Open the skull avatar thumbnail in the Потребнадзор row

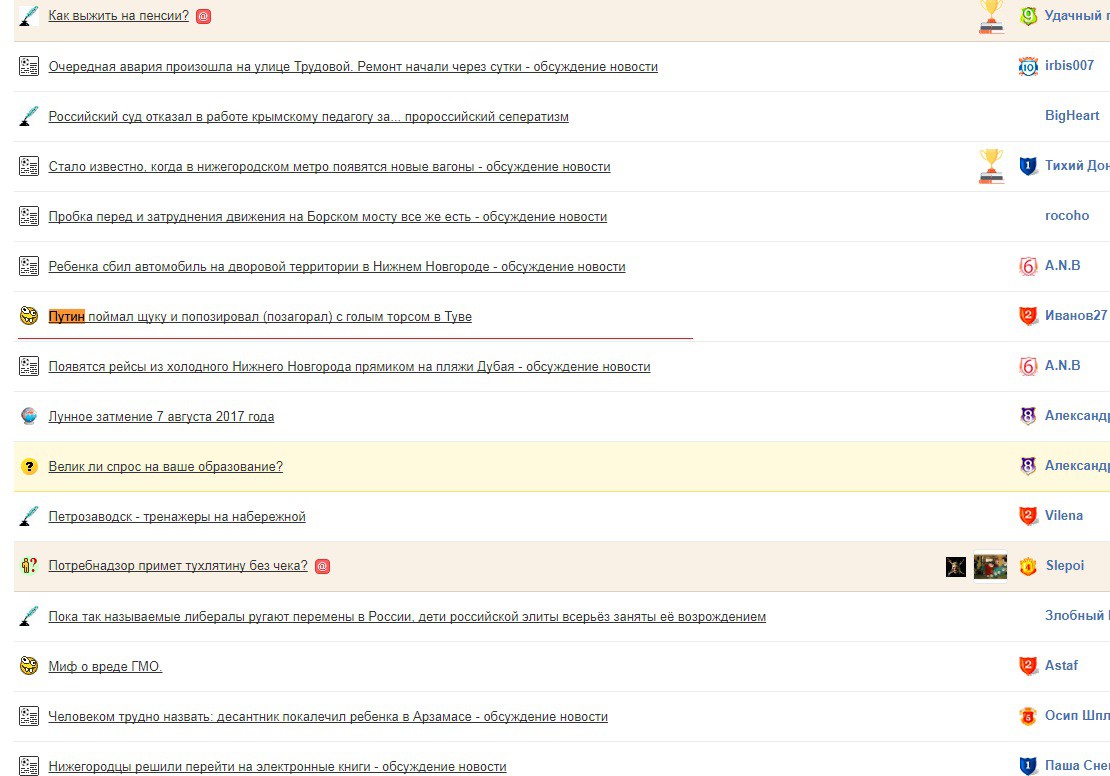tap(956, 566)
